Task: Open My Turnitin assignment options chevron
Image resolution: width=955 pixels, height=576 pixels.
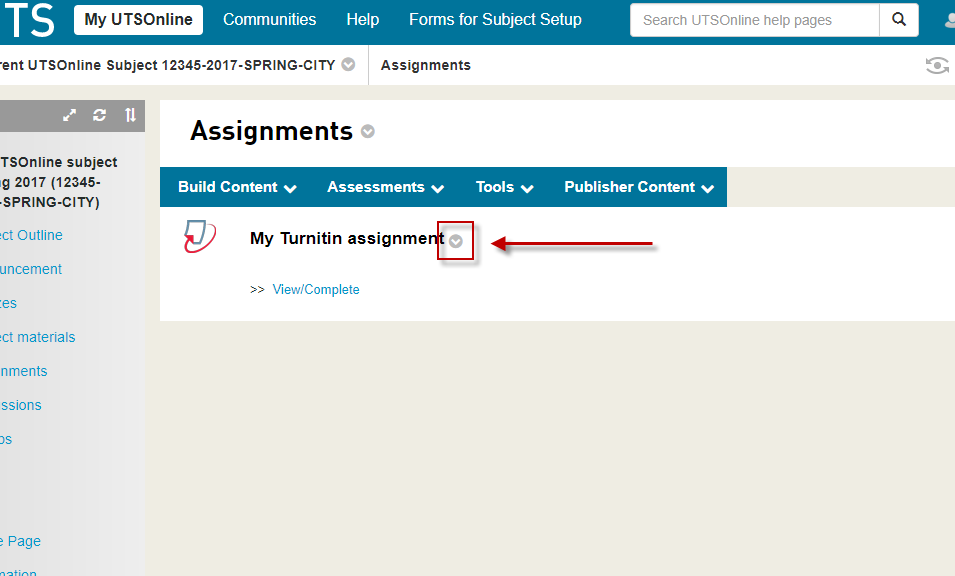Action: [456, 241]
